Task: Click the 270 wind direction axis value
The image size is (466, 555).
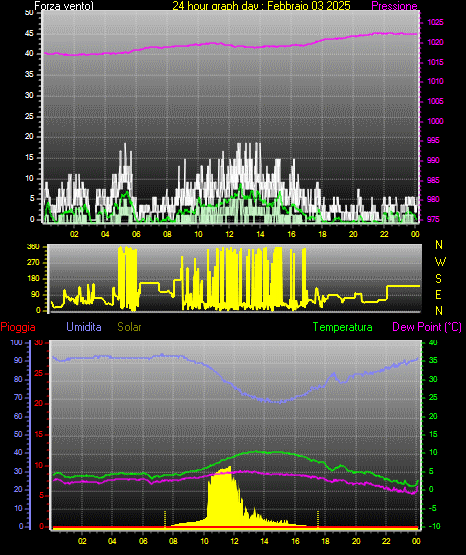Action: tap(34, 263)
